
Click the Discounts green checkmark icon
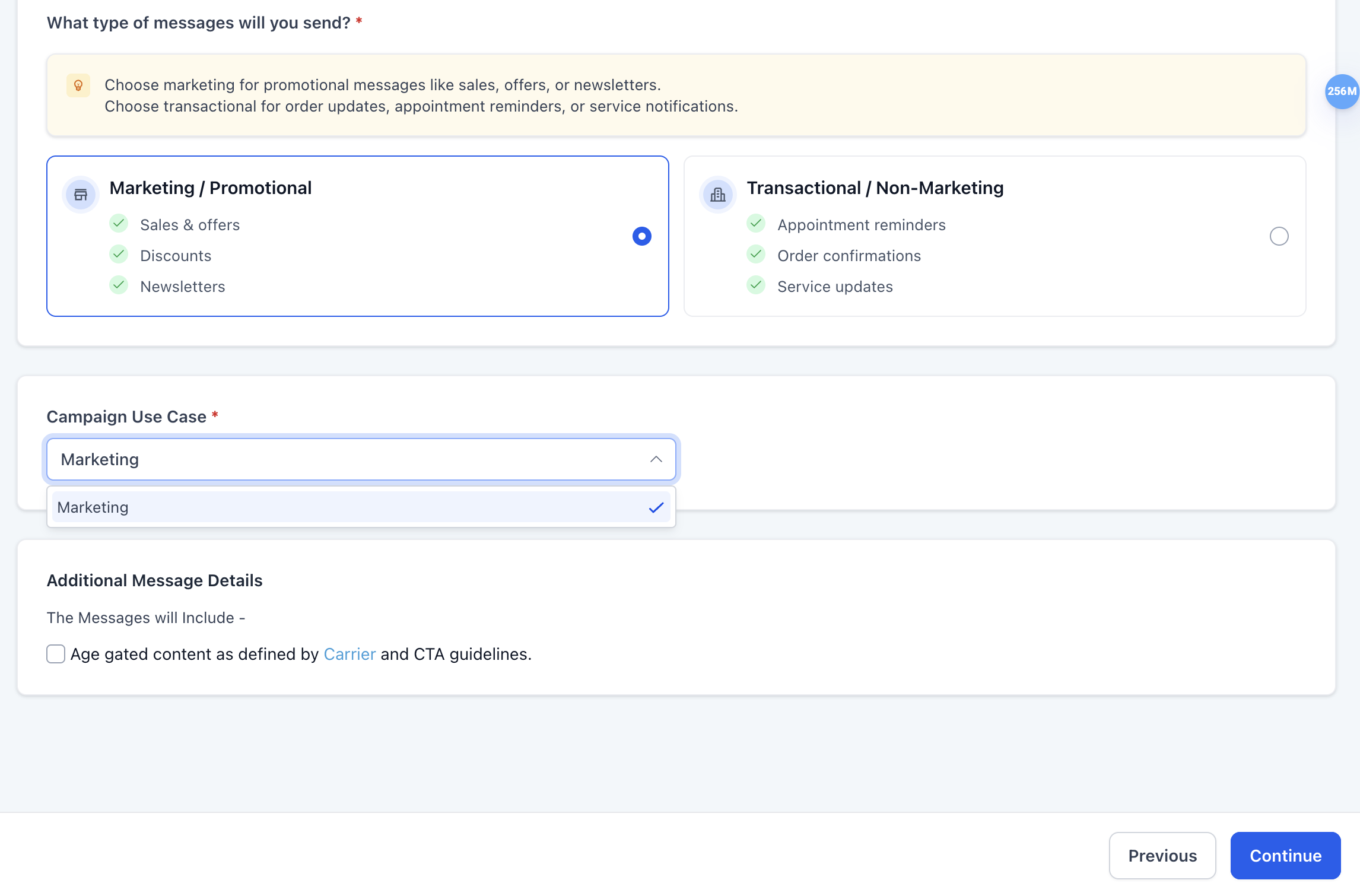[x=119, y=255]
